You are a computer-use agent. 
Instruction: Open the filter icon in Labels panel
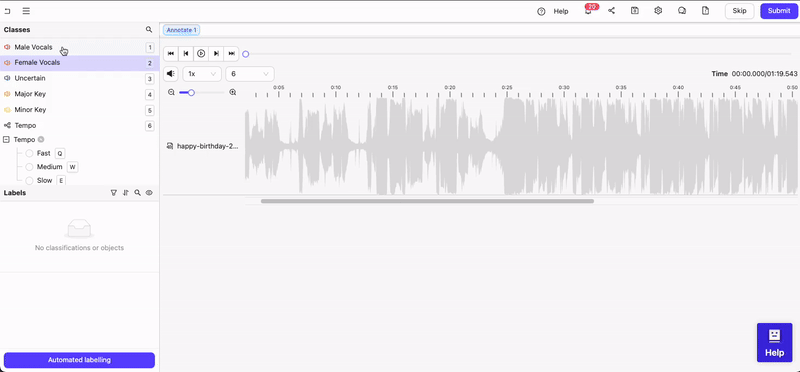click(114, 193)
